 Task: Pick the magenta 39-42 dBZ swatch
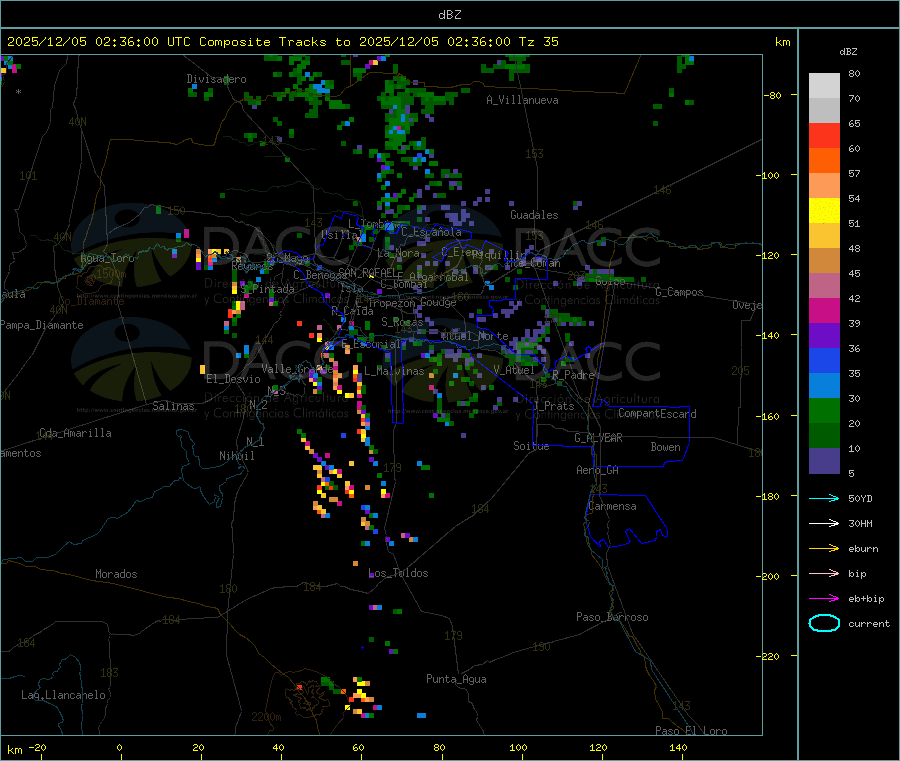[824, 310]
